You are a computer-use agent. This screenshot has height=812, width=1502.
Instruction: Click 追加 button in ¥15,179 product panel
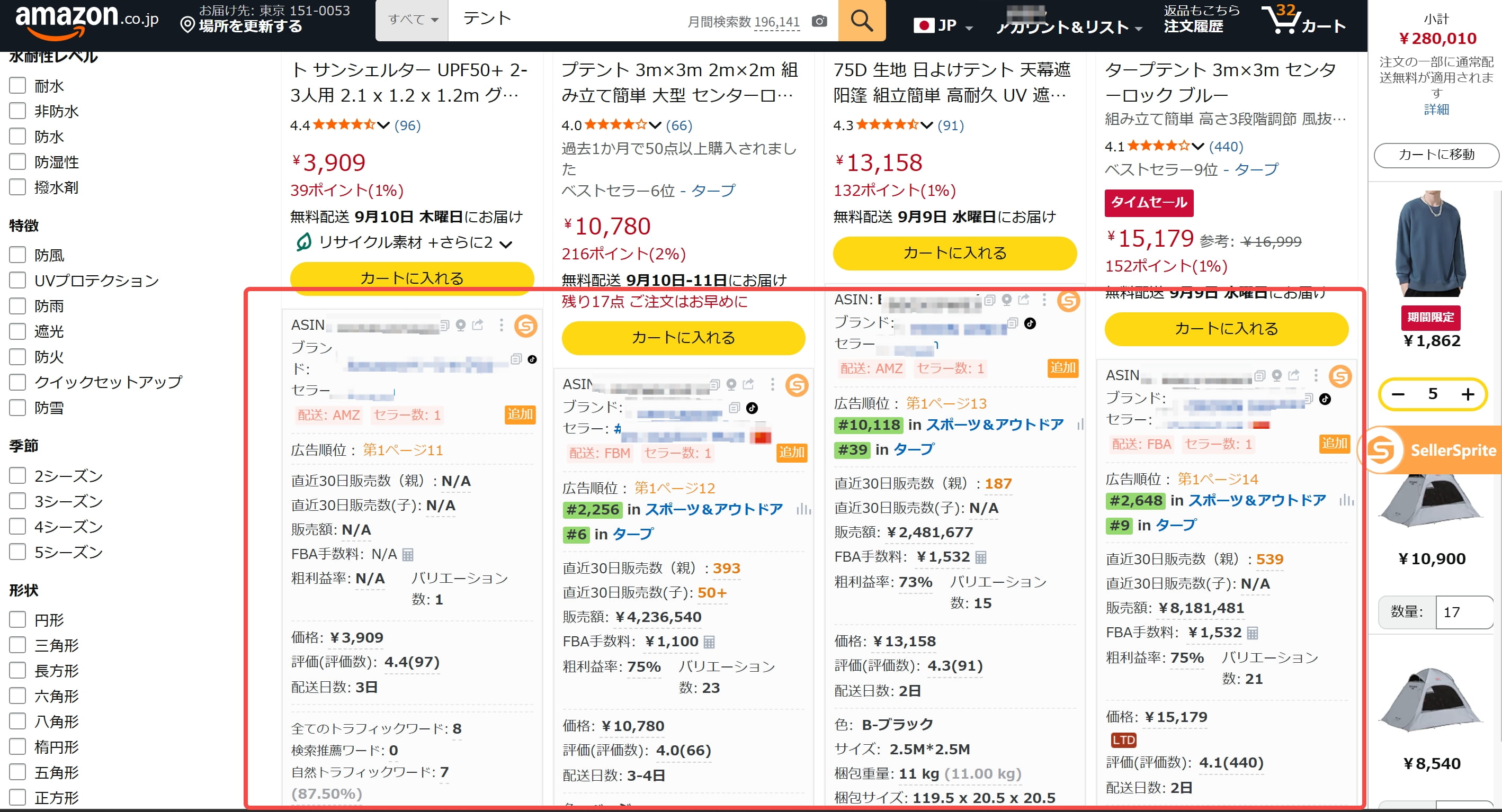point(1334,443)
